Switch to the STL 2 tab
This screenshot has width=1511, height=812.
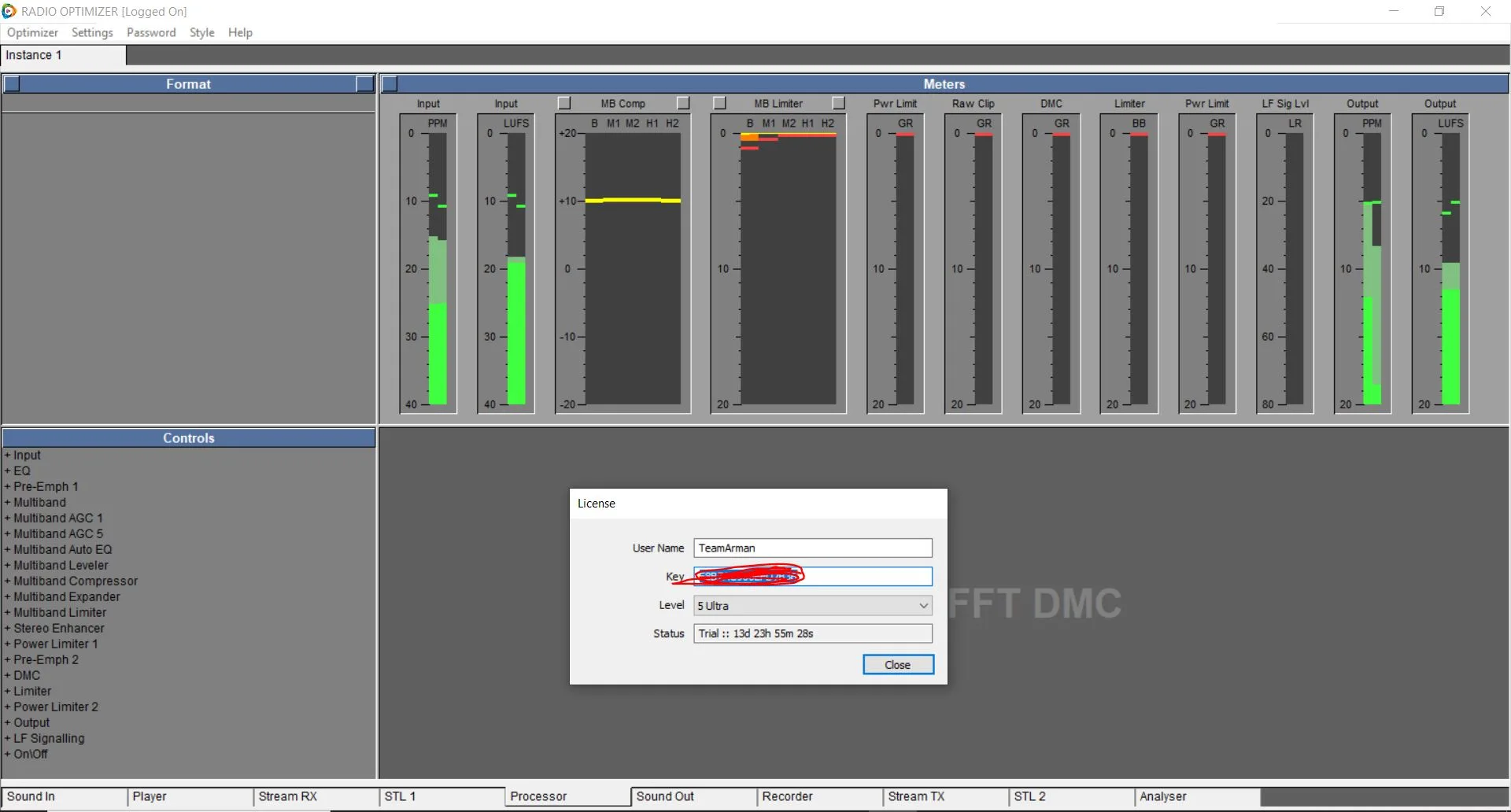1071,797
